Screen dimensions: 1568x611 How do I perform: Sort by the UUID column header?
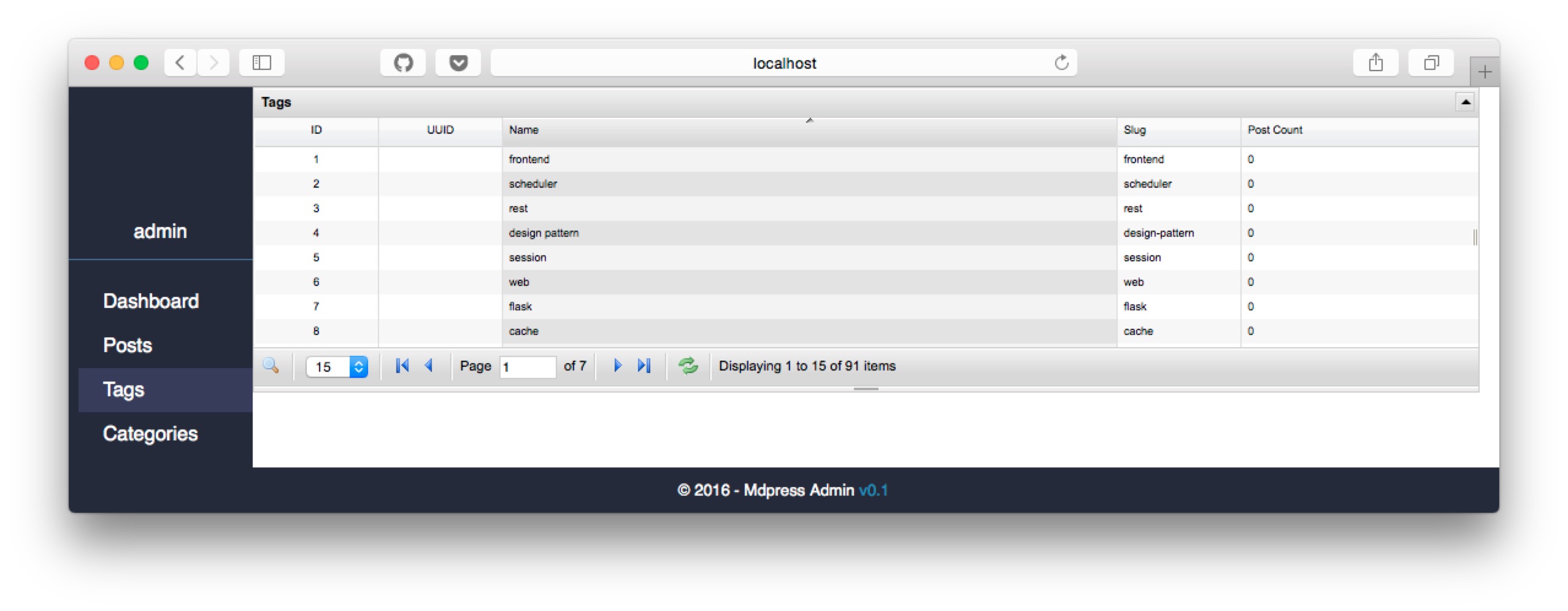440,130
